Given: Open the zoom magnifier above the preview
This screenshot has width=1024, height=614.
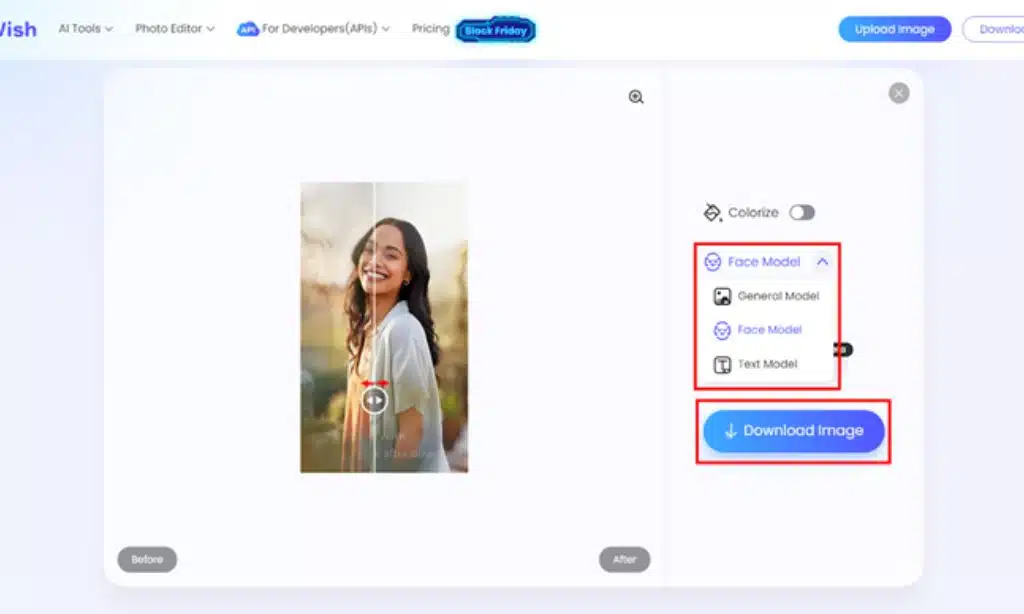Looking at the screenshot, I should click(634, 97).
